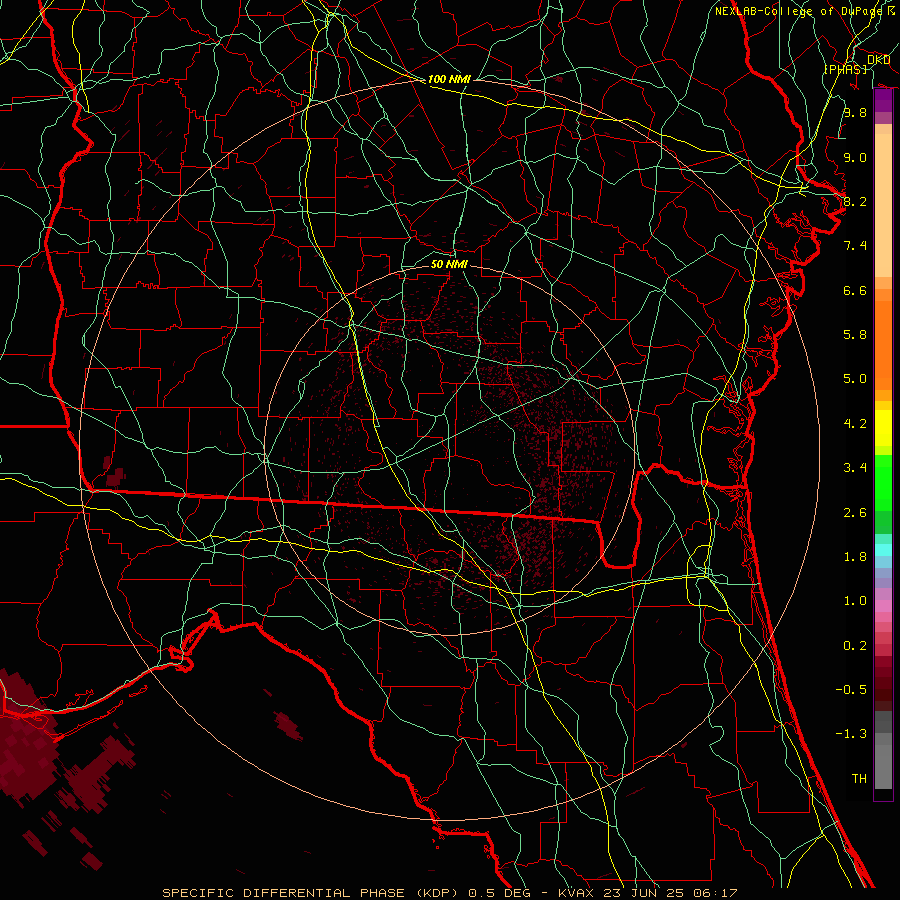The height and width of the screenshot is (900, 900).
Task: Pick the yellow segment of the color bar
Action: tap(883, 428)
